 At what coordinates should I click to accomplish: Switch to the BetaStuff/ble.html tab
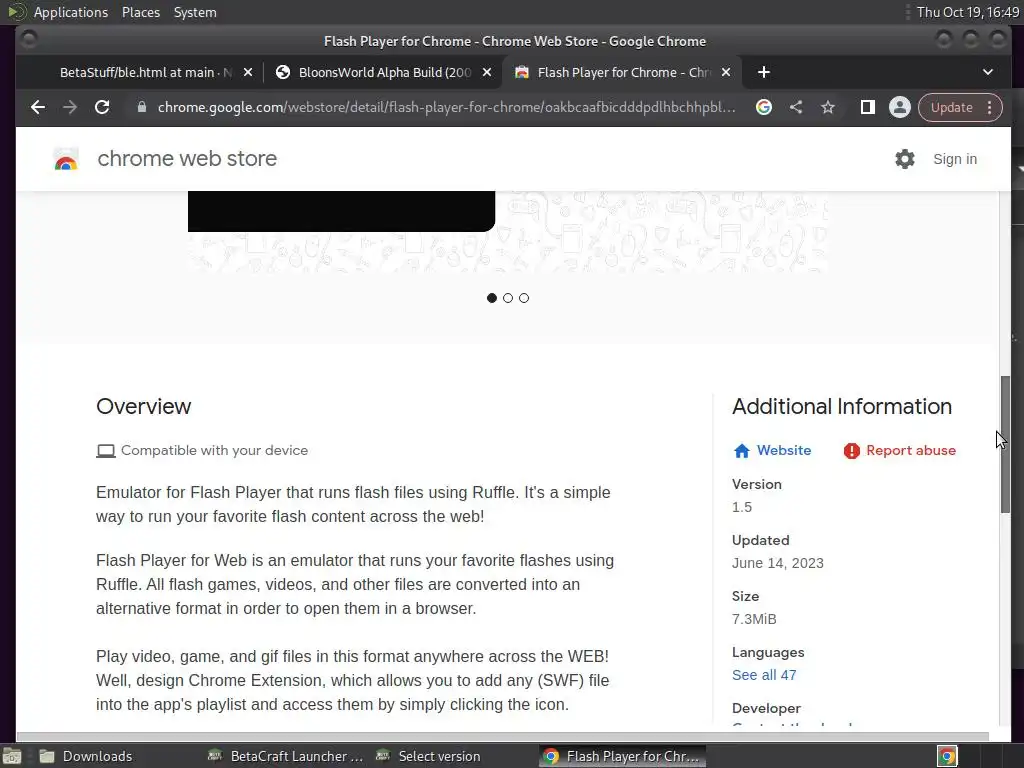pos(145,72)
